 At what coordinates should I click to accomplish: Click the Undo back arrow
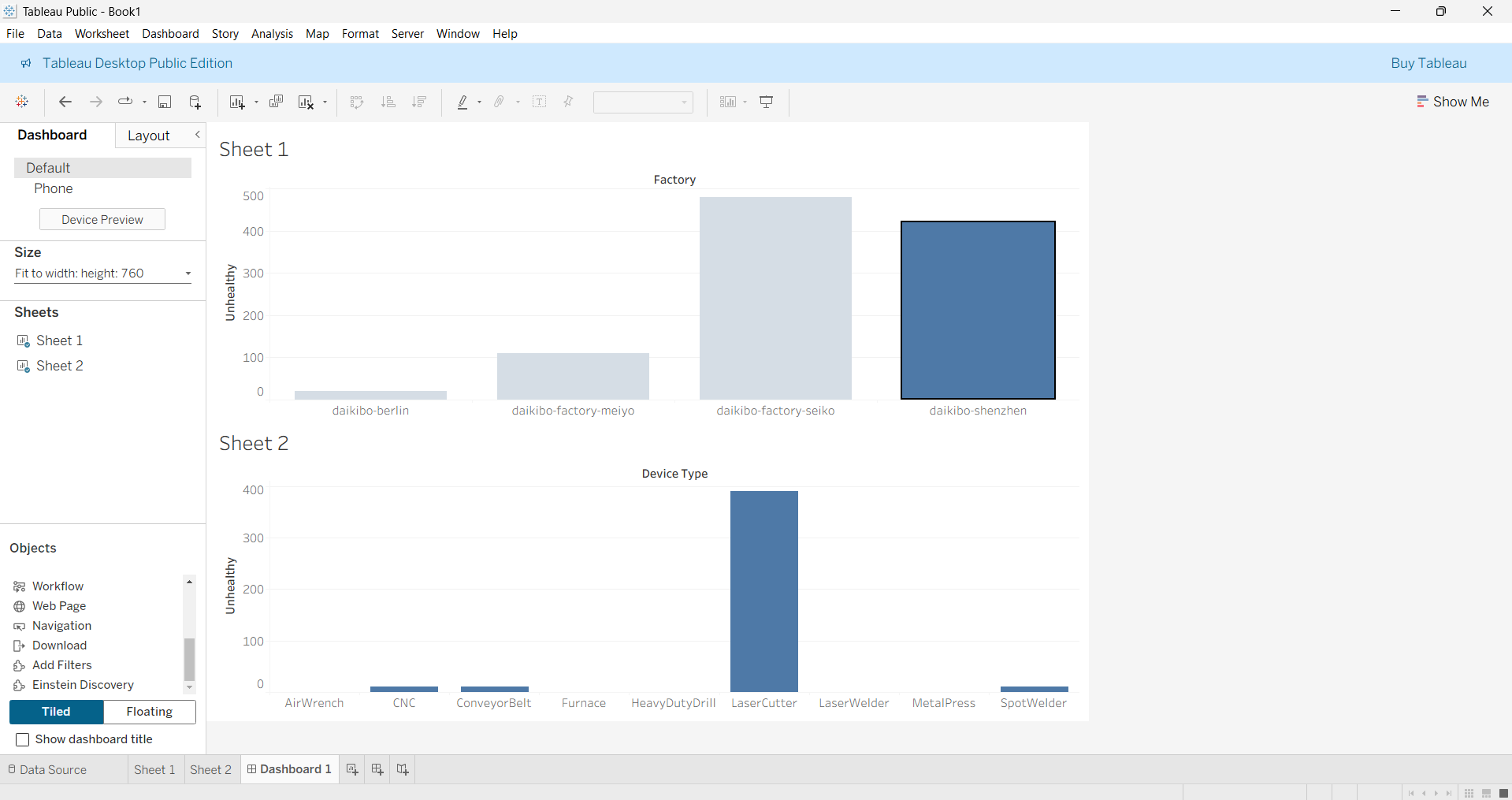65,102
